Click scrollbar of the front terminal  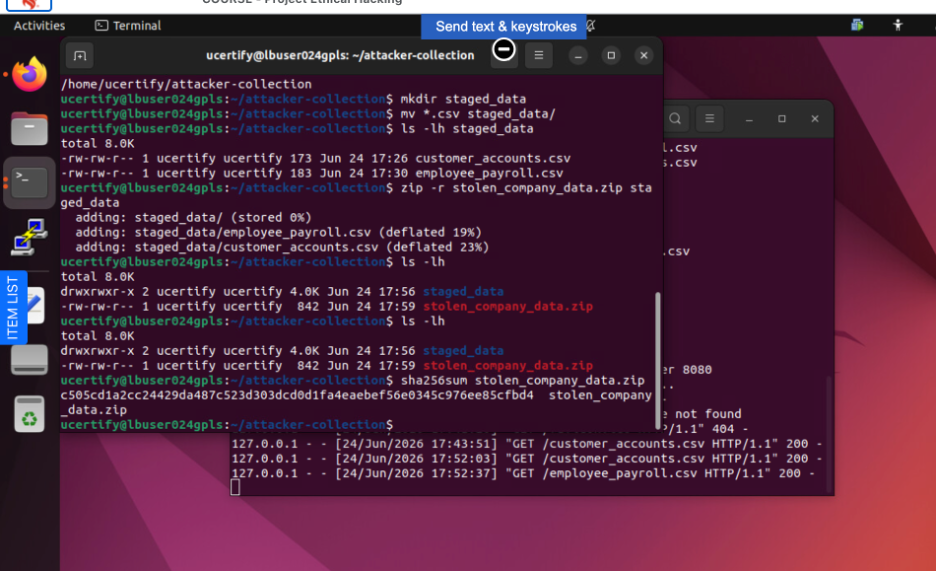coord(658,361)
